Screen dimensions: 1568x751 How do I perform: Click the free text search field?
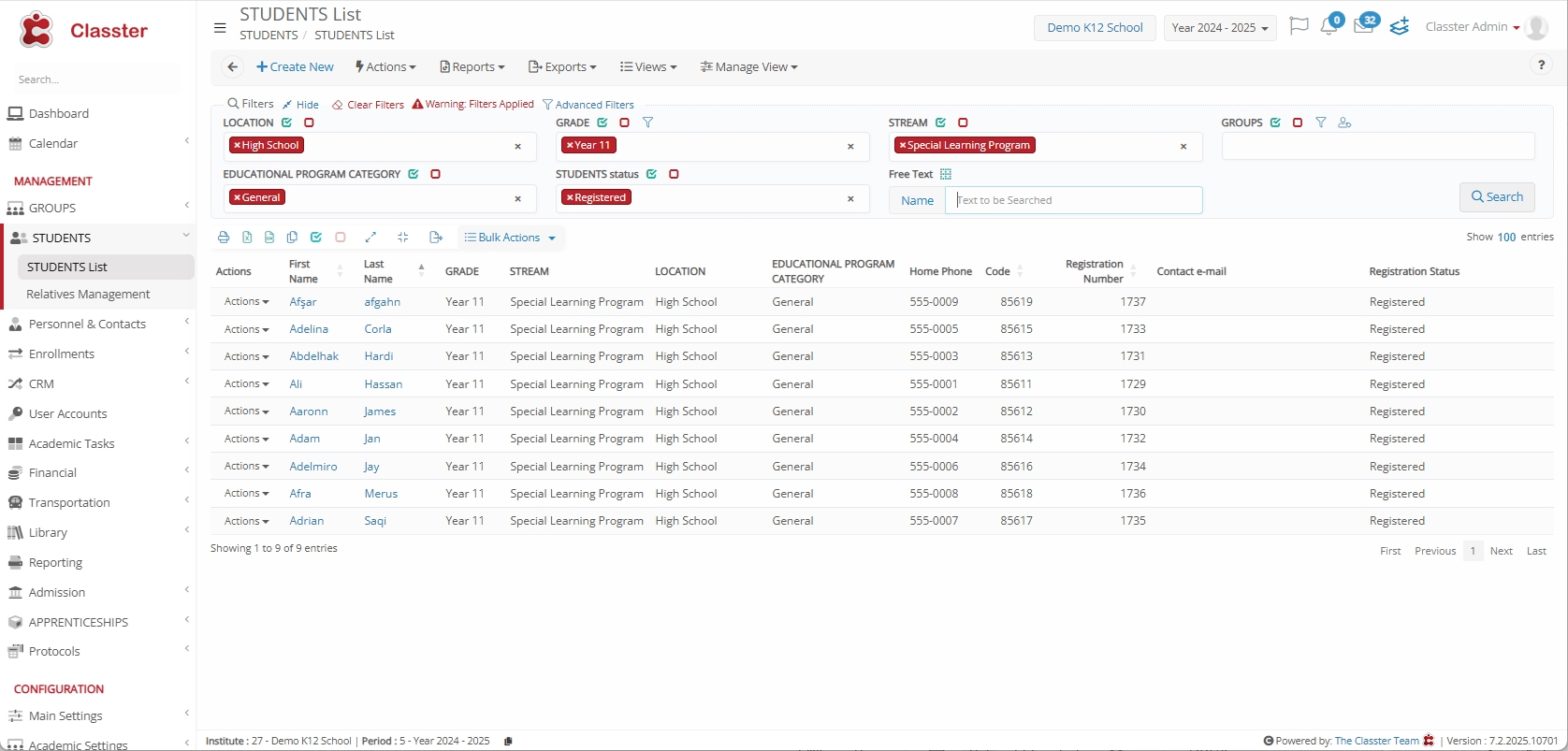coord(1073,200)
